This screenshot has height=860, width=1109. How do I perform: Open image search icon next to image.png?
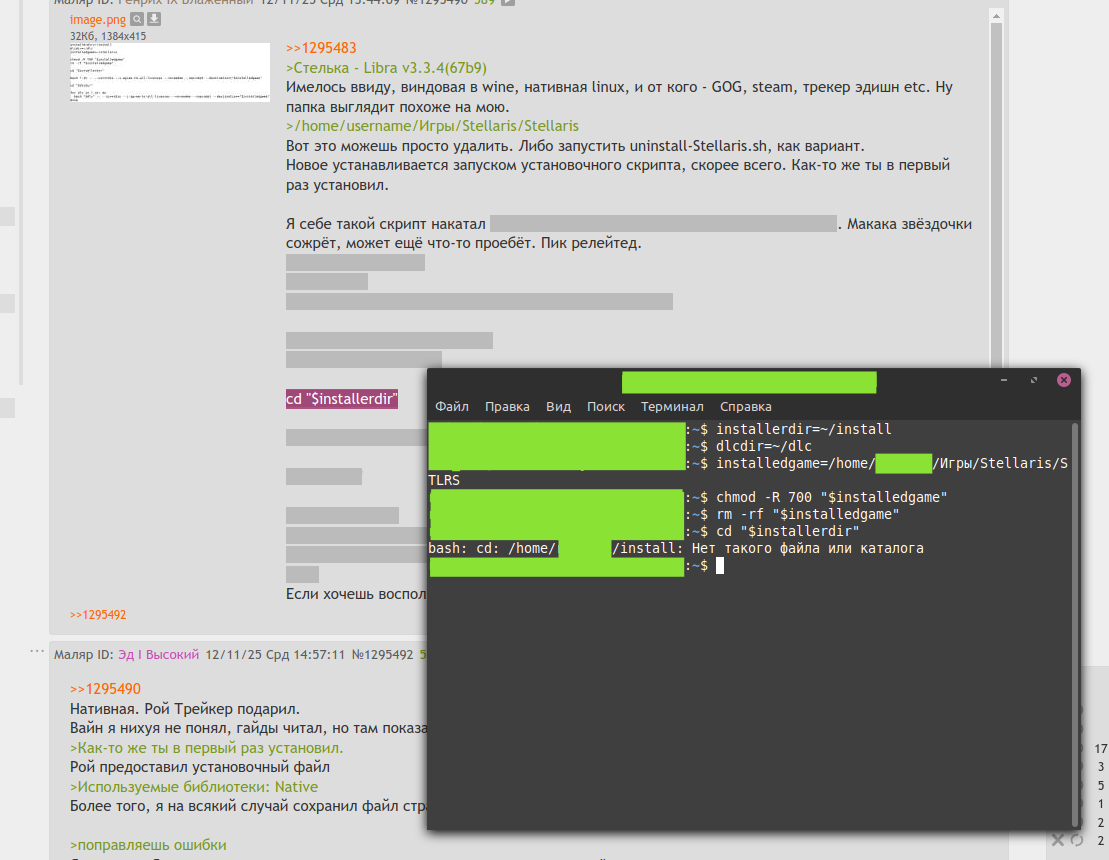(x=137, y=19)
